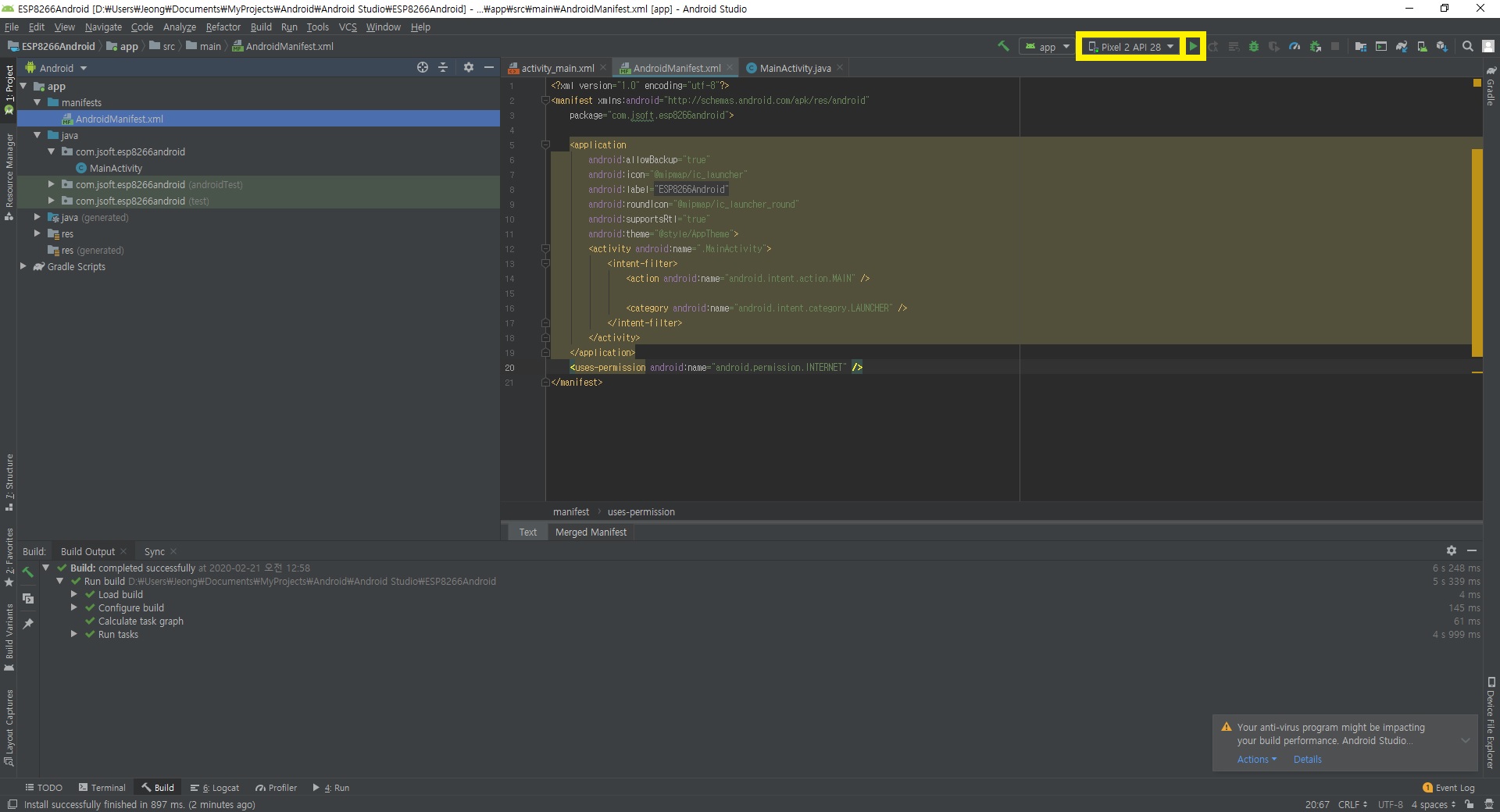Open Project panel settings gear

click(x=469, y=68)
